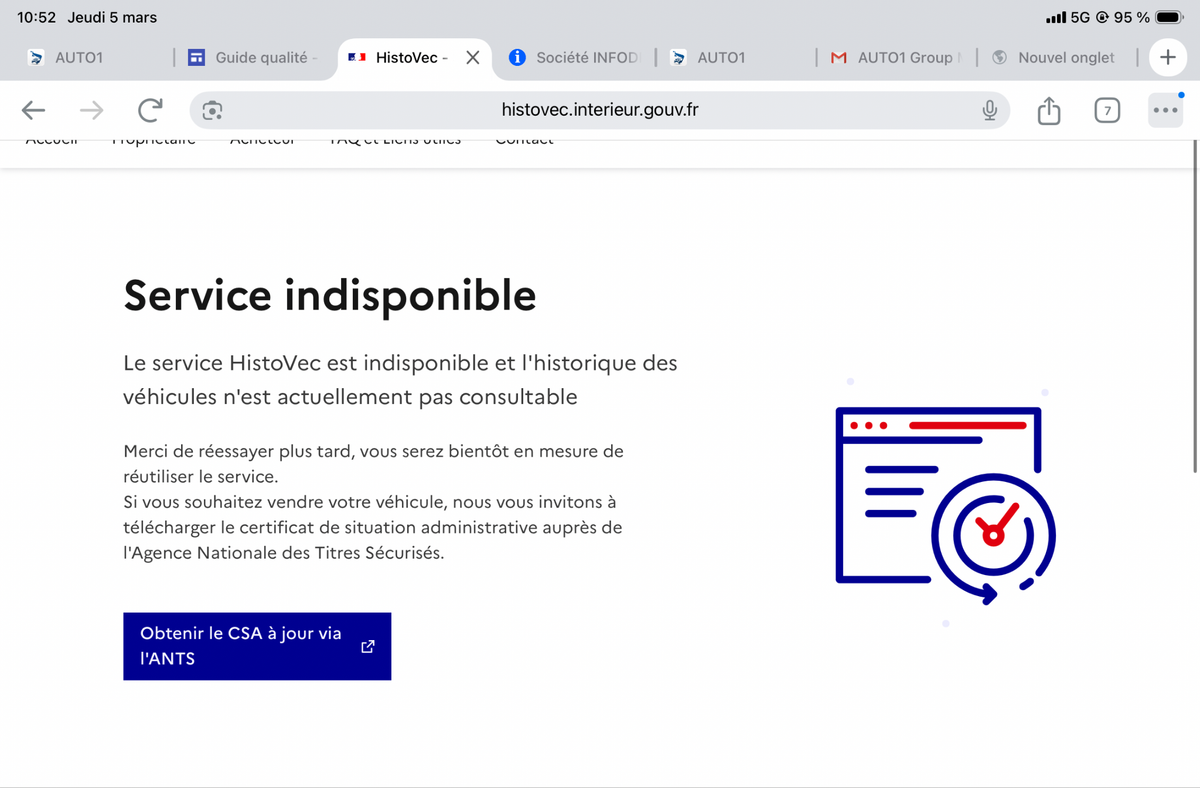Tap the microphone voice search icon
The width and height of the screenshot is (1200, 788).
pyautogui.click(x=989, y=110)
